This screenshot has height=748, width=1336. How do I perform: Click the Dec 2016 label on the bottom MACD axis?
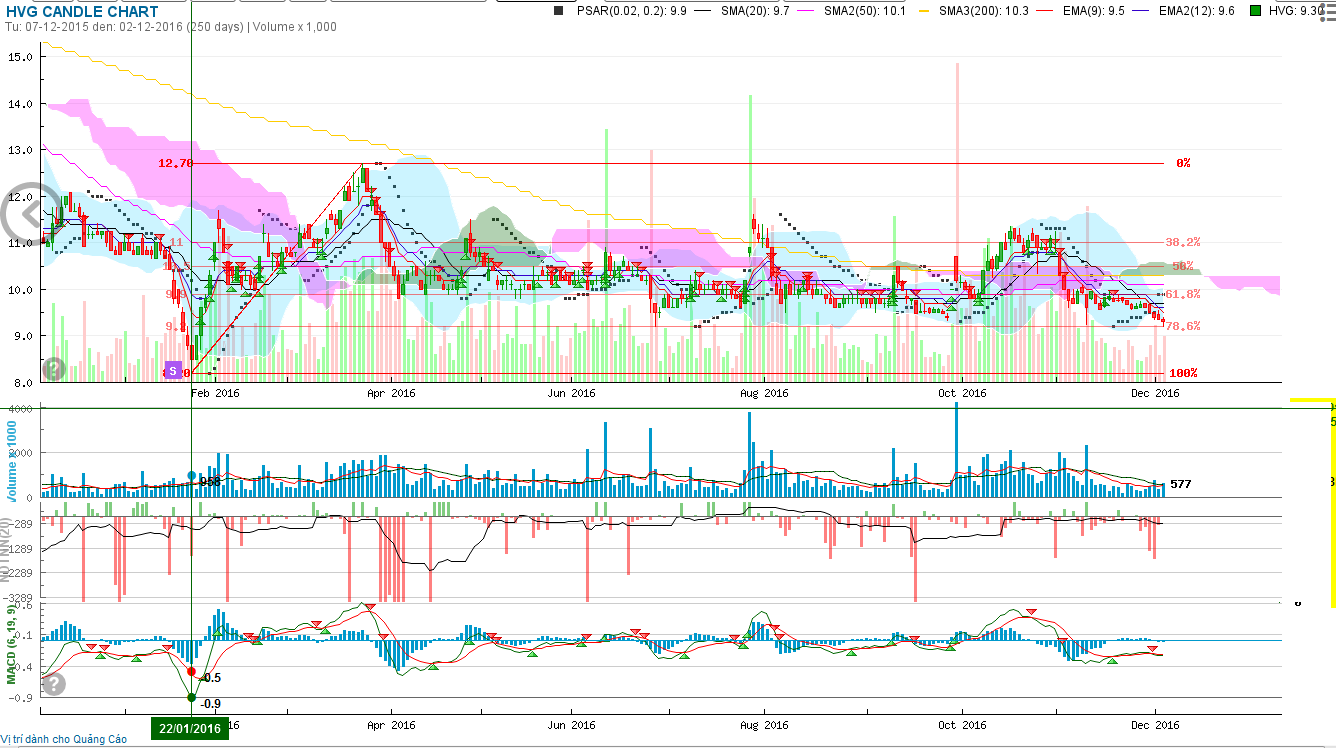point(1156,725)
